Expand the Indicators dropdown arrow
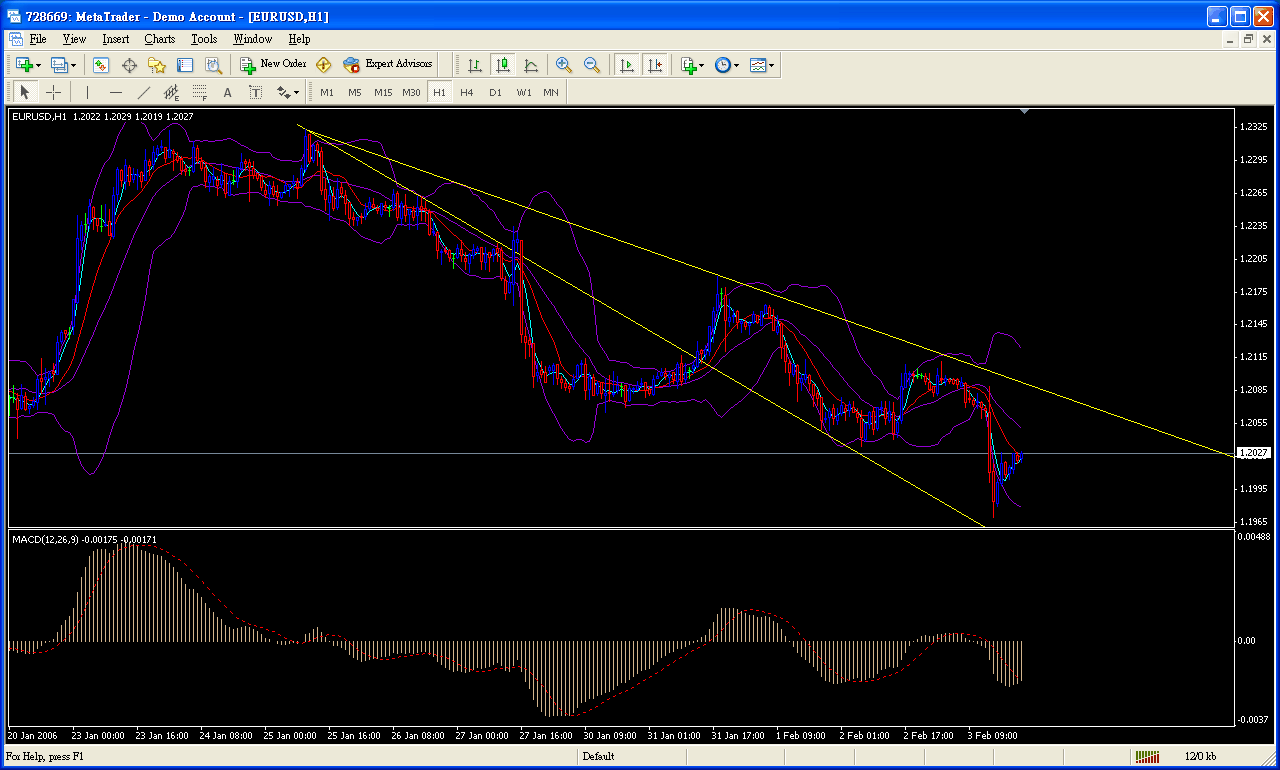 click(701, 66)
